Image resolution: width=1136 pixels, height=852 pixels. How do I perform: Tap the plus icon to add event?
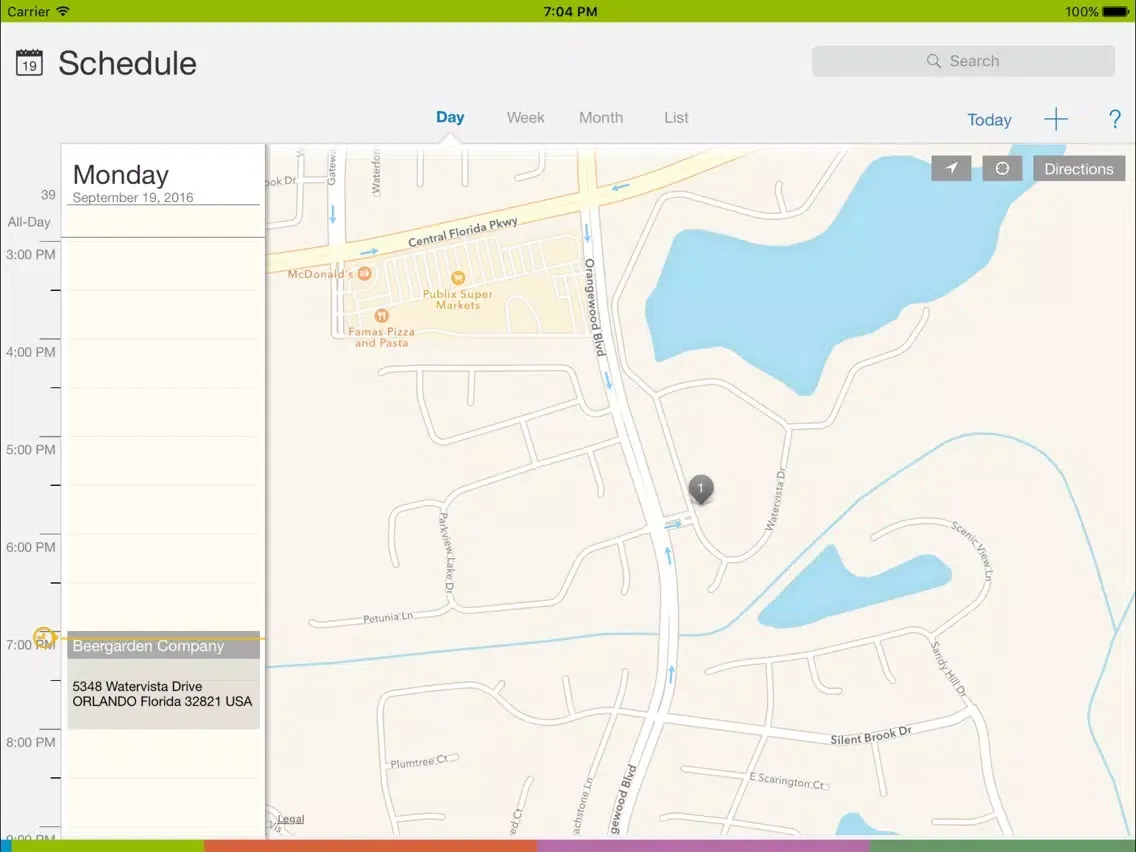[x=1056, y=120]
